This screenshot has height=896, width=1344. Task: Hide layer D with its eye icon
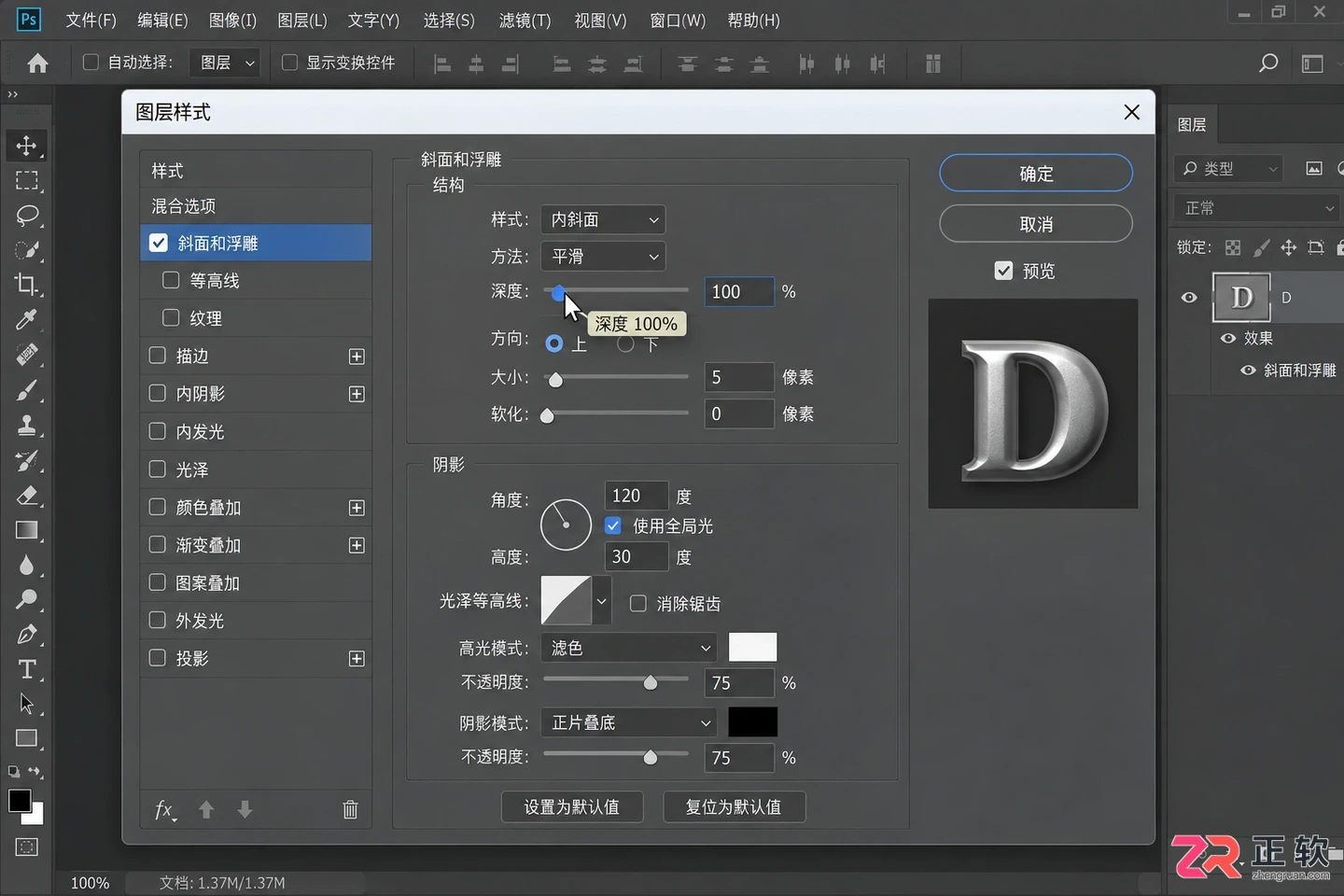click(x=1189, y=298)
